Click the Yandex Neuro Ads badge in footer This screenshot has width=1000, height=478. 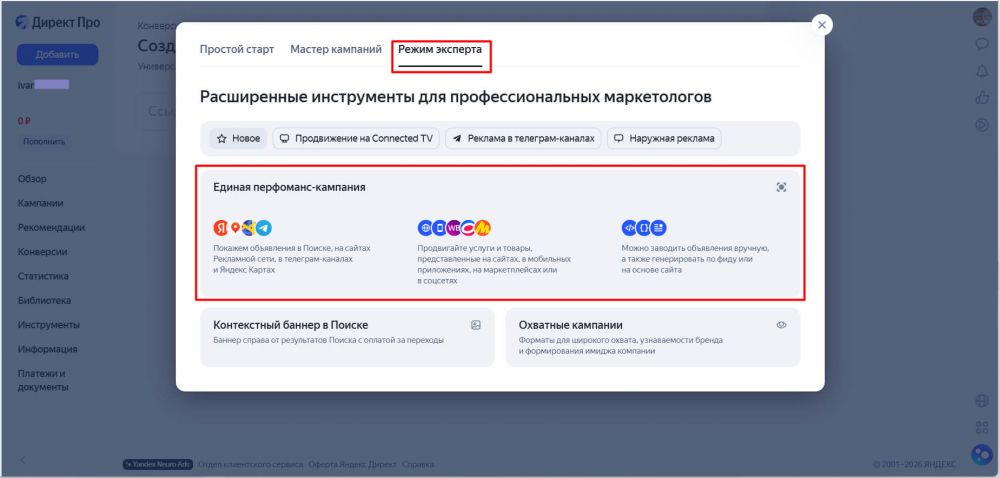(x=158, y=464)
